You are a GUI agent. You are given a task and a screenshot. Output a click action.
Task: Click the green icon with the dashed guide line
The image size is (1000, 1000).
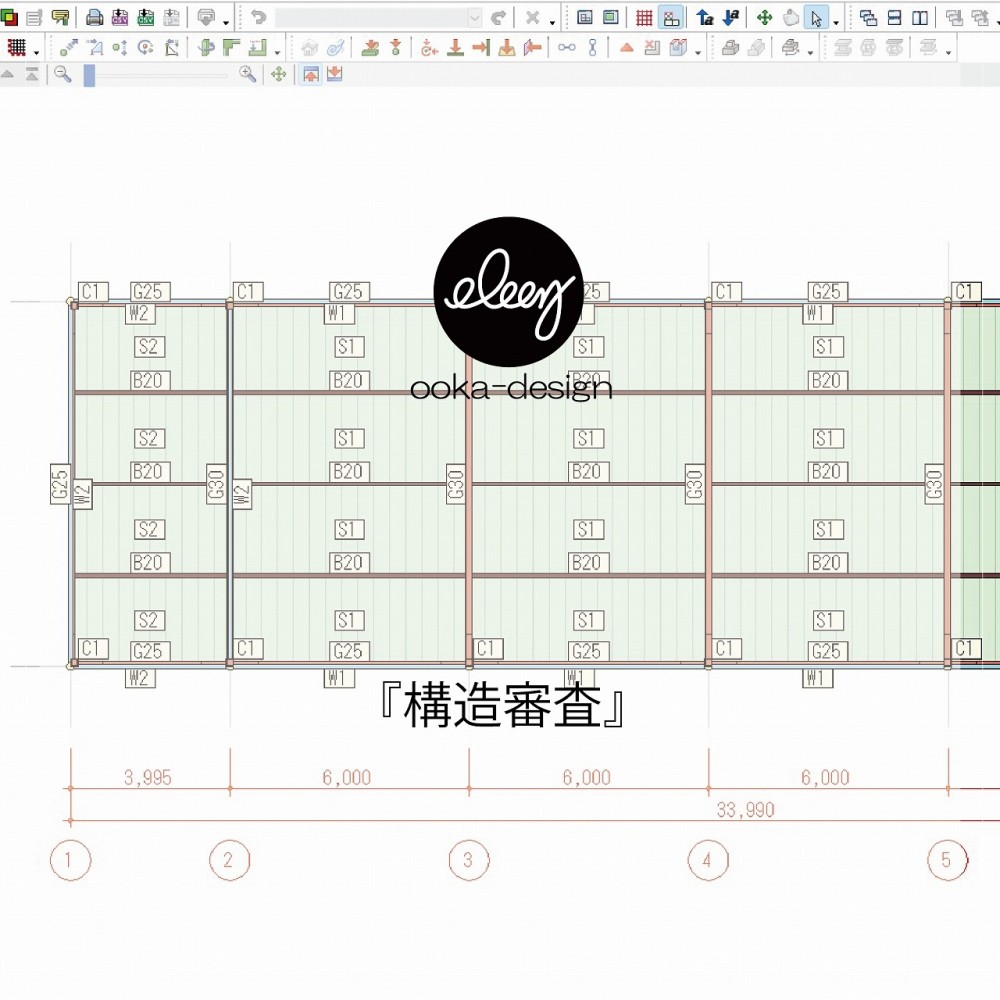(x=258, y=48)
